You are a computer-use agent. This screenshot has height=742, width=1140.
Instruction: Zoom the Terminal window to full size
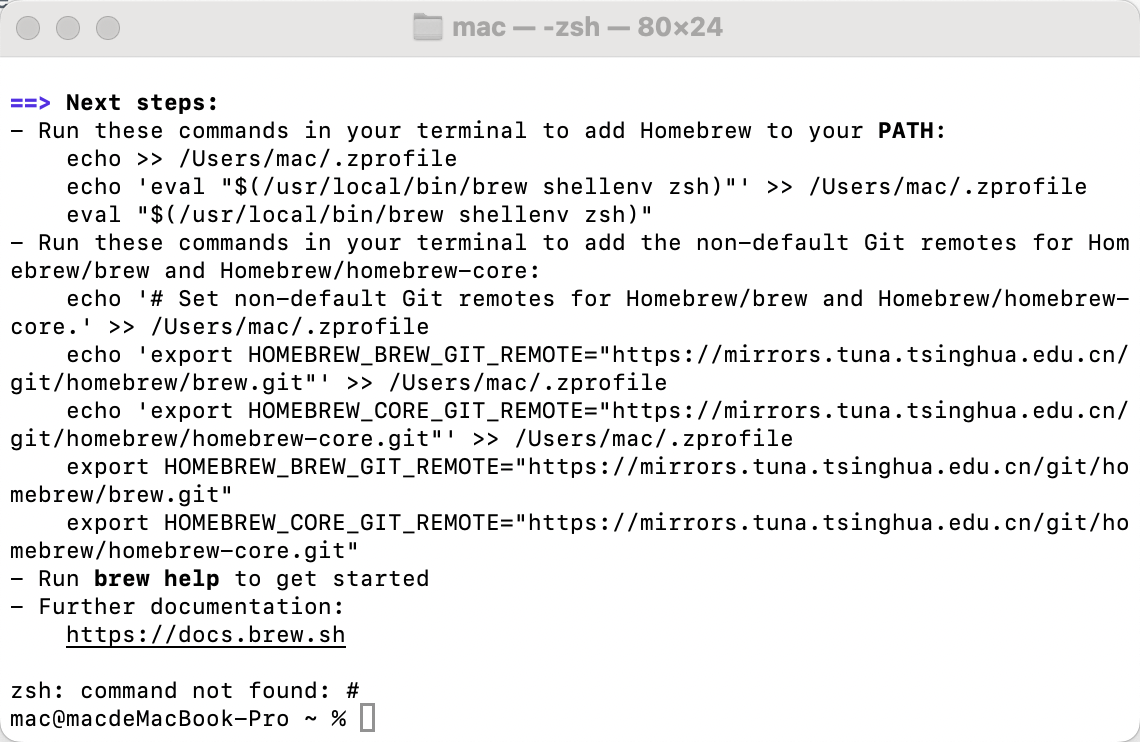tap(108, 28)
